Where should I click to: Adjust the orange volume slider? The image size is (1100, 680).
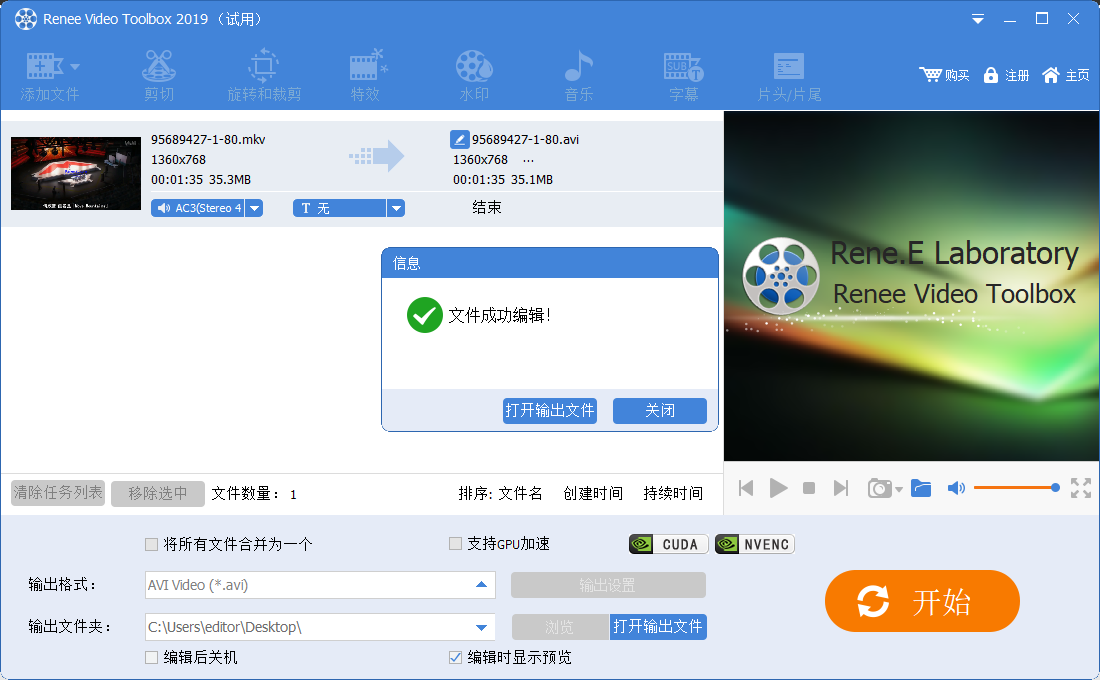click(1016, 488)
